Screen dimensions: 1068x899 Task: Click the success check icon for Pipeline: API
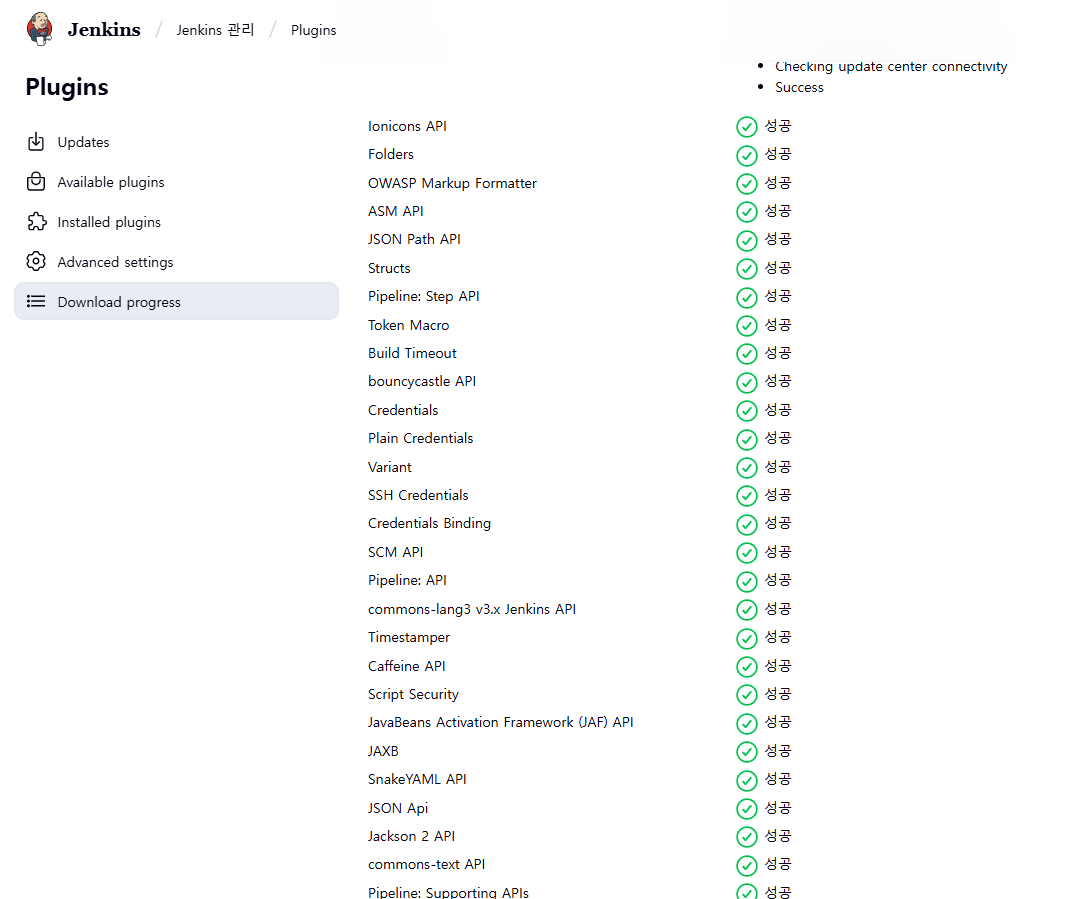[x=747, y=581]
